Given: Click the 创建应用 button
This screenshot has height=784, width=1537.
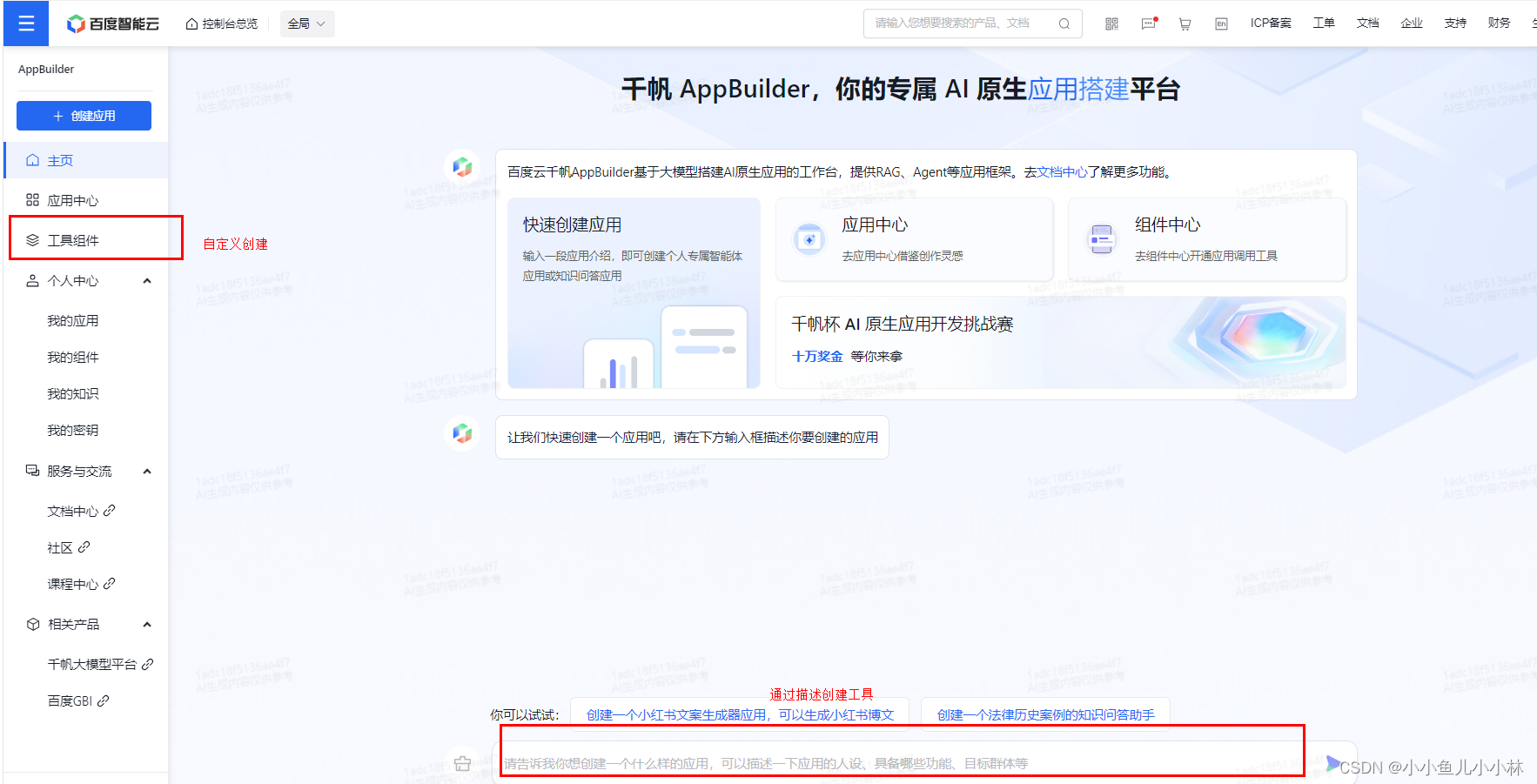Looking at the screenshot, I should point(84,116).
